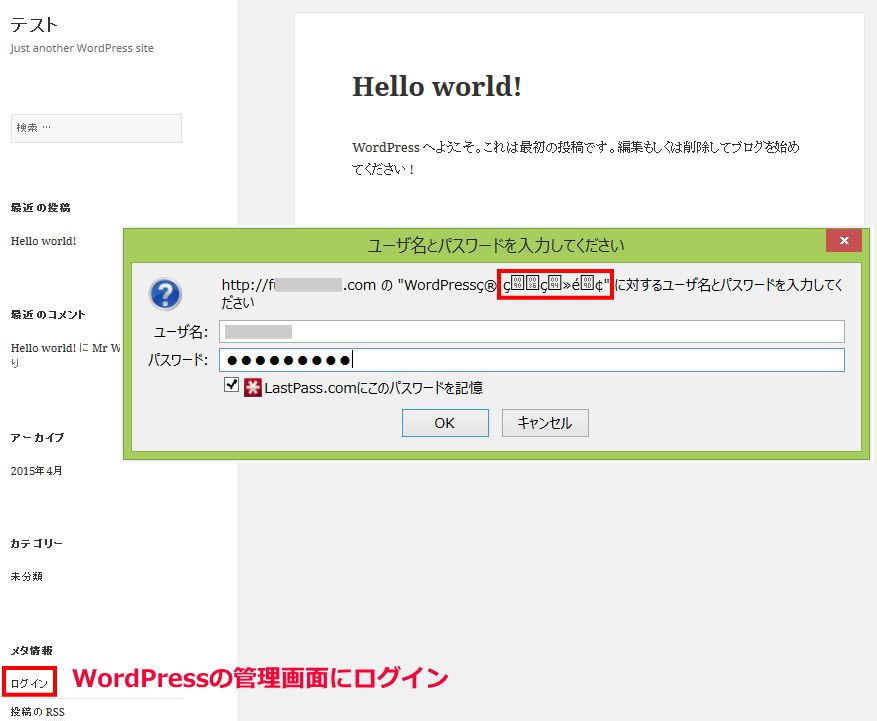
Task: Click the カテゴリー sidebar heading
Action: (36, 543)
